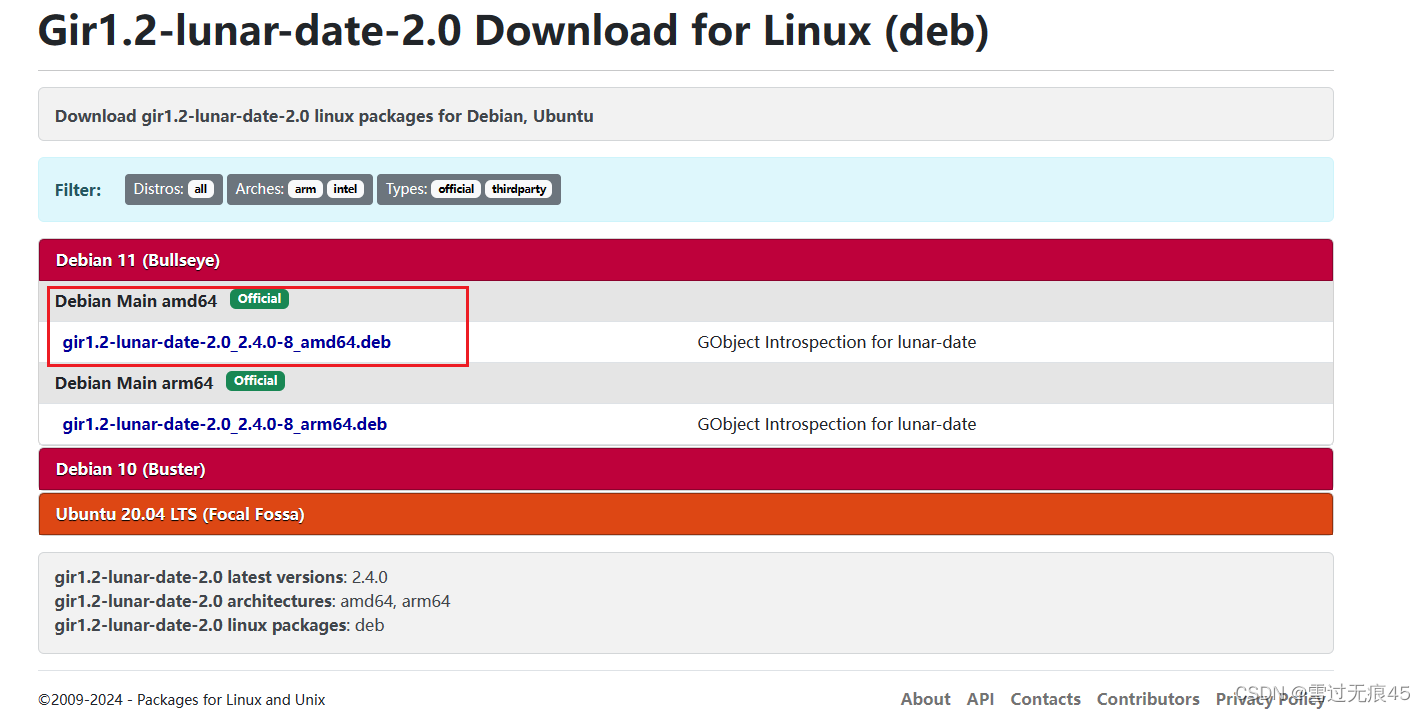
Task: Click the 'Distros:' filter group label
Action: tap(158, 189)
